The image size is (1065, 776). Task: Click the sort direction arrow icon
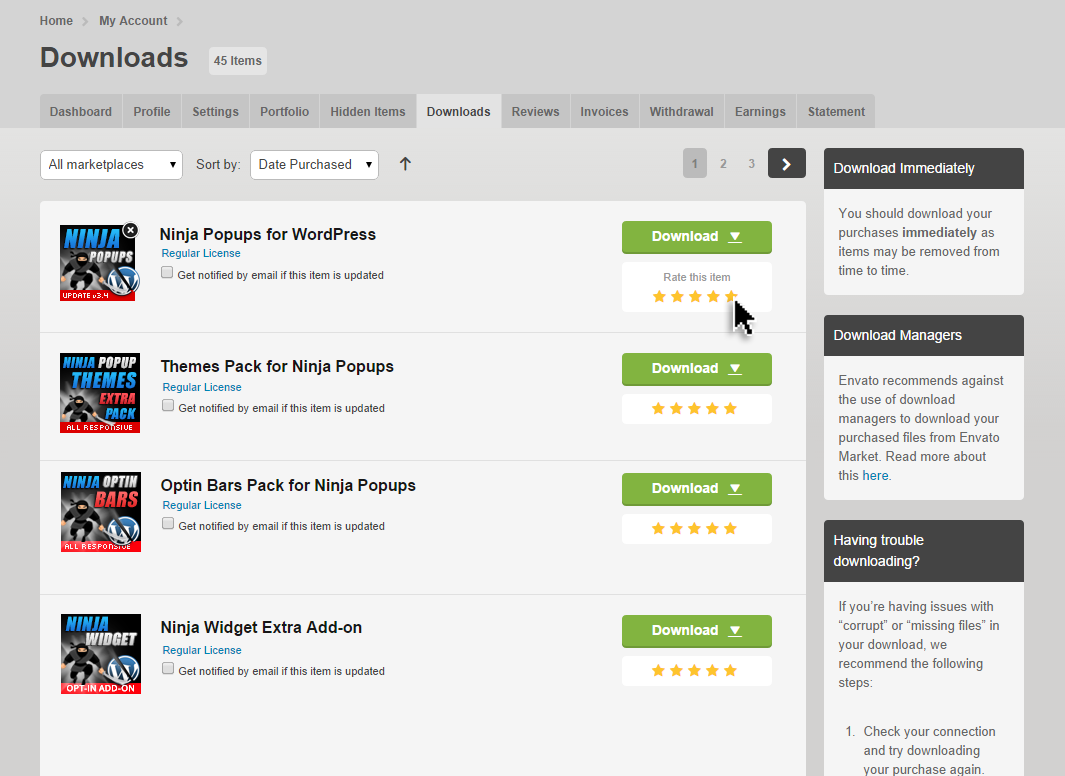tap(405, 164)
